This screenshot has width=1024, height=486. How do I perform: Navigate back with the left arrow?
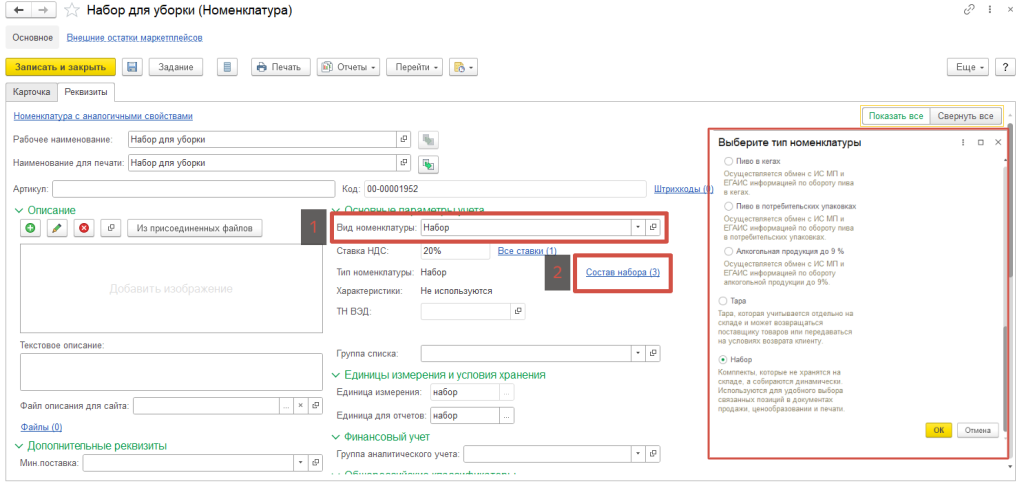(x=16, y=11)
